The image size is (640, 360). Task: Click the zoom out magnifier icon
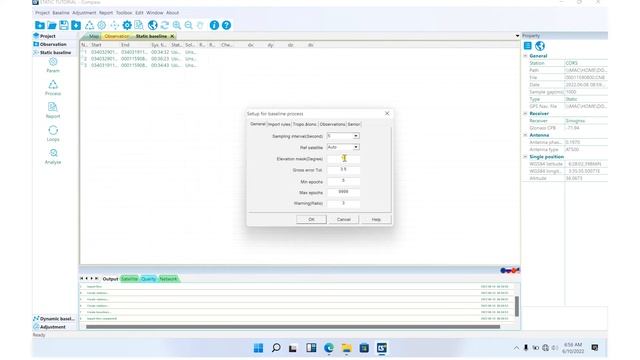(189, 25)
